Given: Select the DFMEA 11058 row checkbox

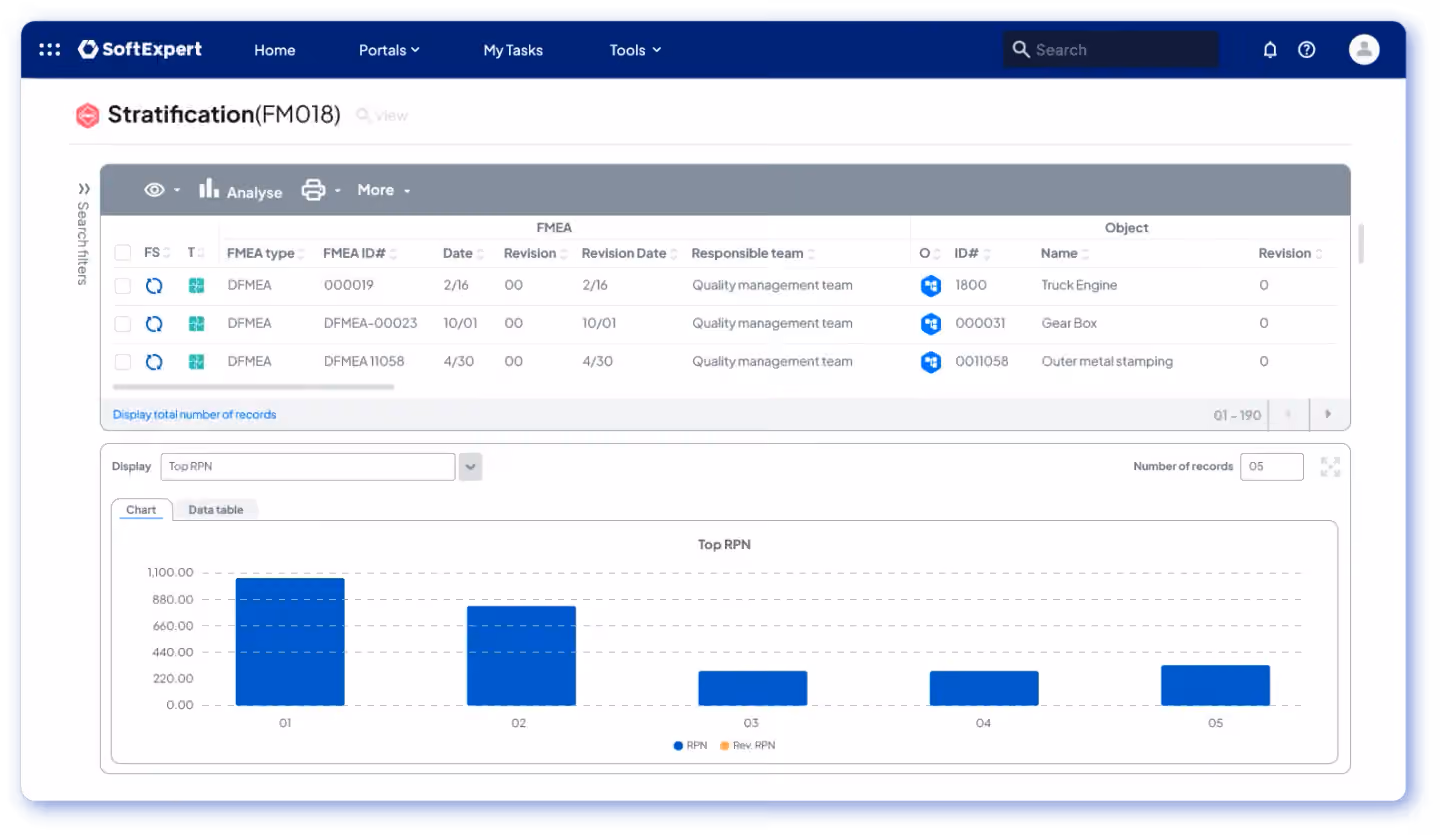Looking at the screenshot, I should pos(122,362).
